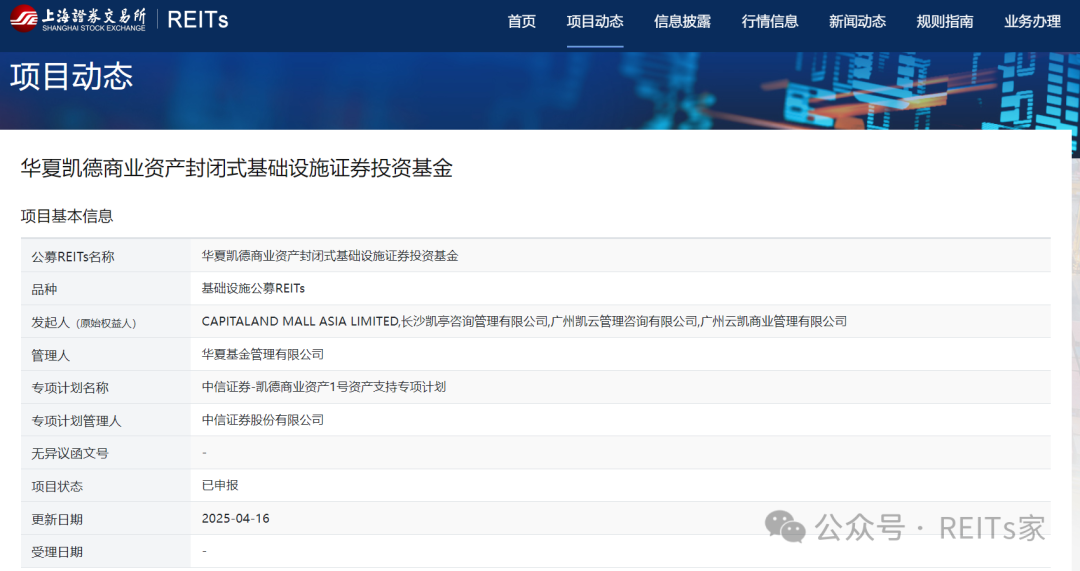Open the 首页 menu item

tap(521, 21)
